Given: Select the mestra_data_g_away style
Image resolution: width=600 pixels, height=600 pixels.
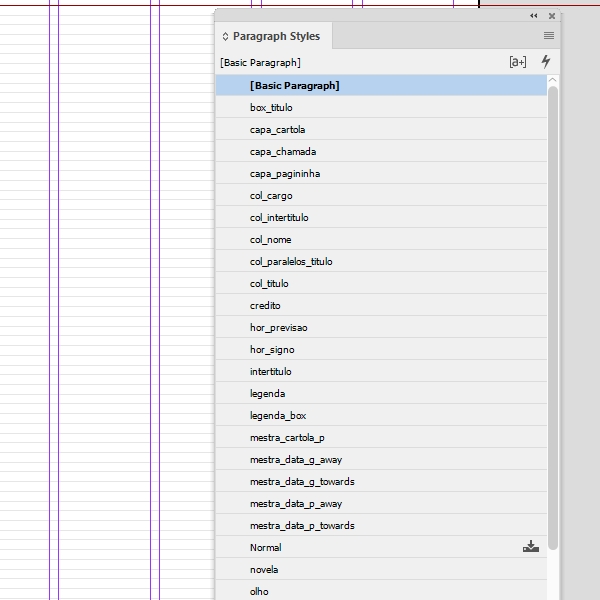Looking at the screenshot, I should click(381, 460).
